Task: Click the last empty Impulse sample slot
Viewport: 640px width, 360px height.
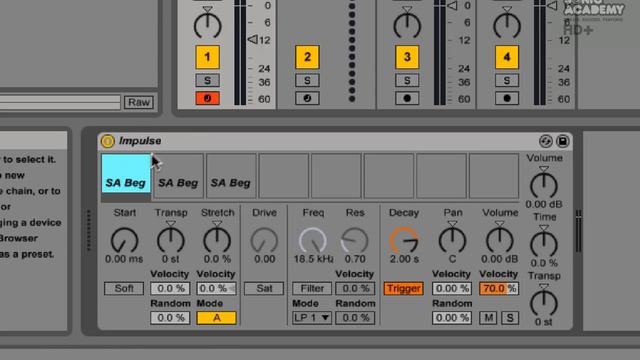Action: (x=494, y=176)
